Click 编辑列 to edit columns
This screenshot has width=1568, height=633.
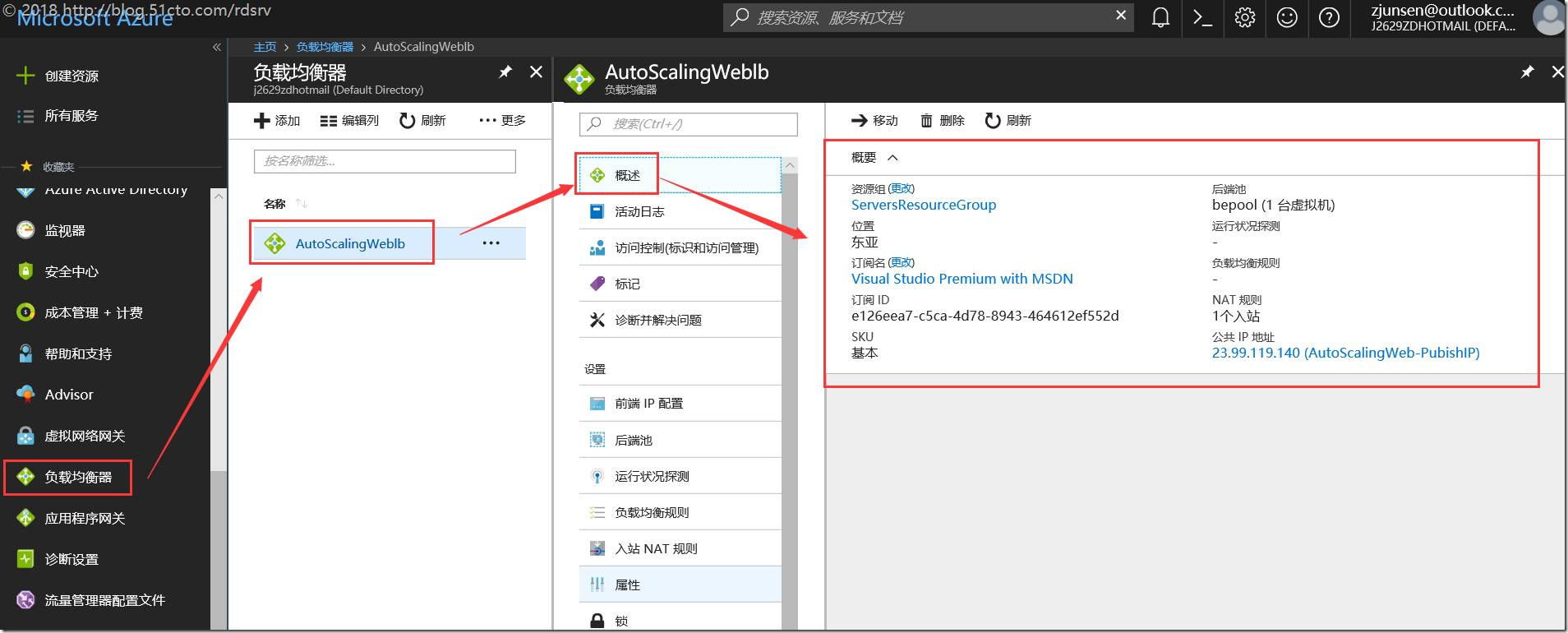[x=349, y=121]
